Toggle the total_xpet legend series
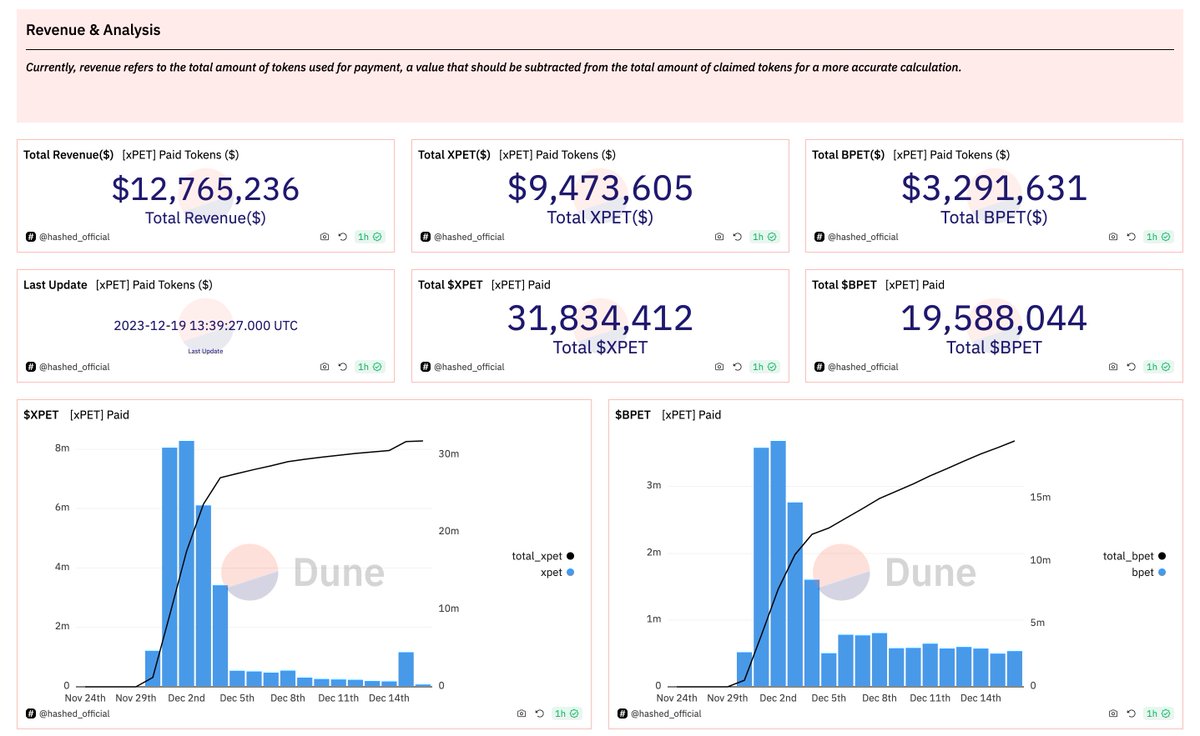Screen dimensions: 1200x736 click(x=543, y=555)
